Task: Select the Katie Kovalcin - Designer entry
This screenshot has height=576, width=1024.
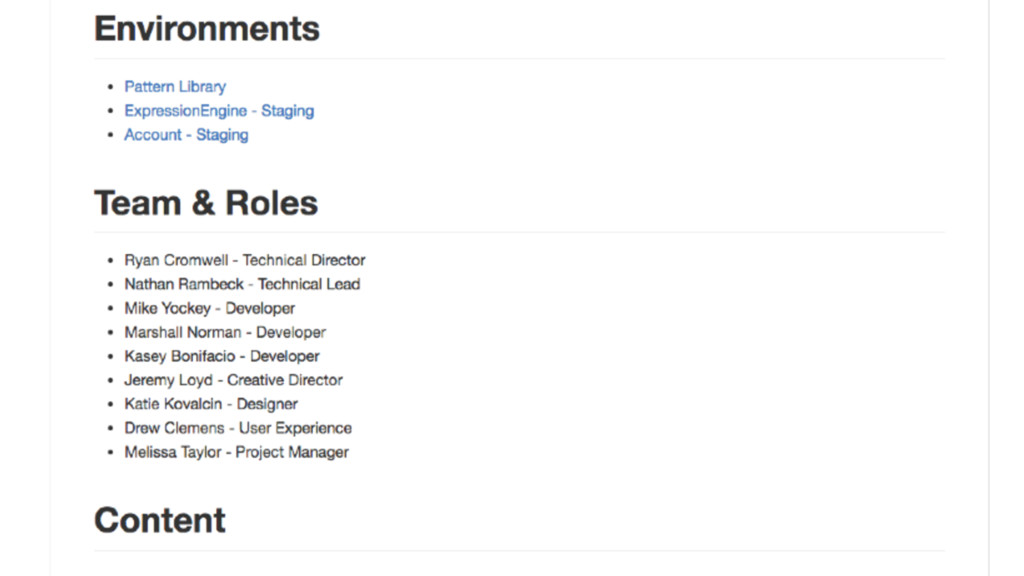Action: (x=211, y=404)
